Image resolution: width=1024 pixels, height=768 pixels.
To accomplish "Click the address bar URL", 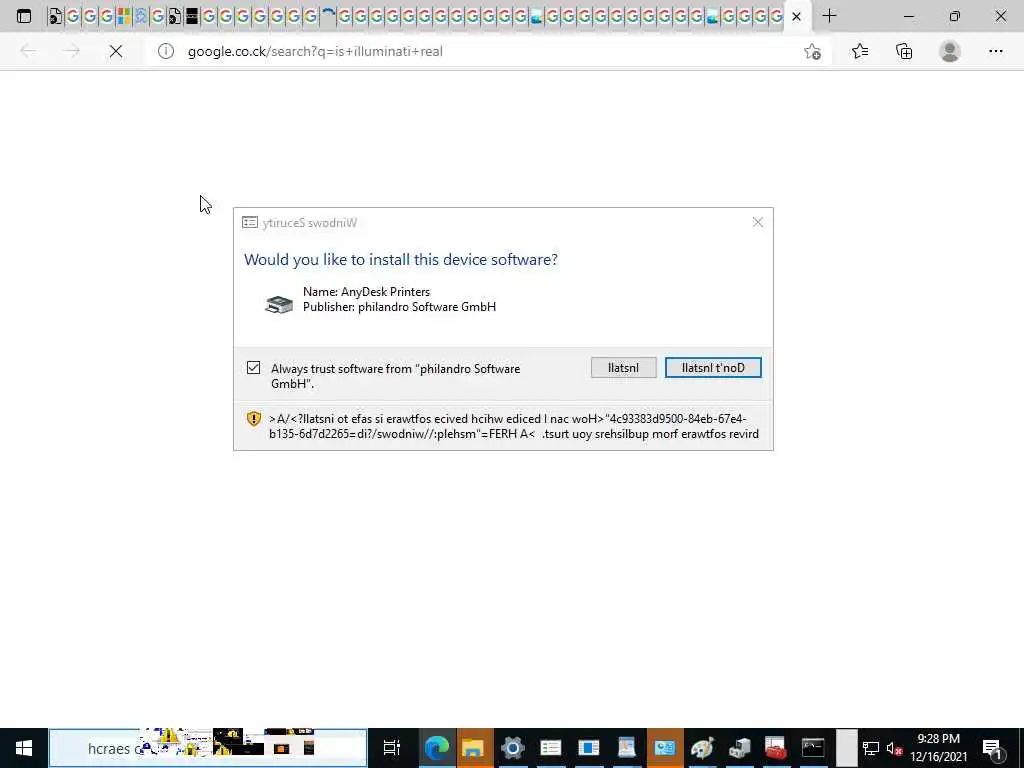I will [x=315, y=51].
